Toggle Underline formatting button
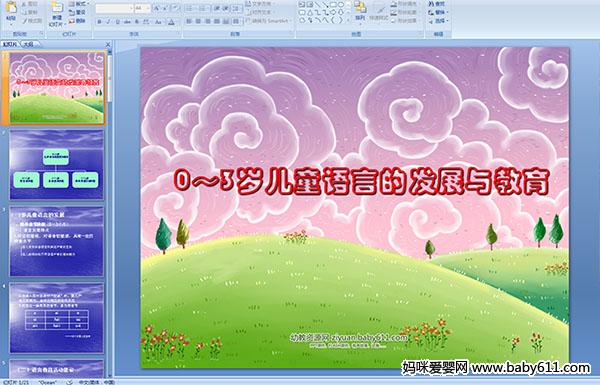This screenshot has width=600, height=385. tap(117, 22)
